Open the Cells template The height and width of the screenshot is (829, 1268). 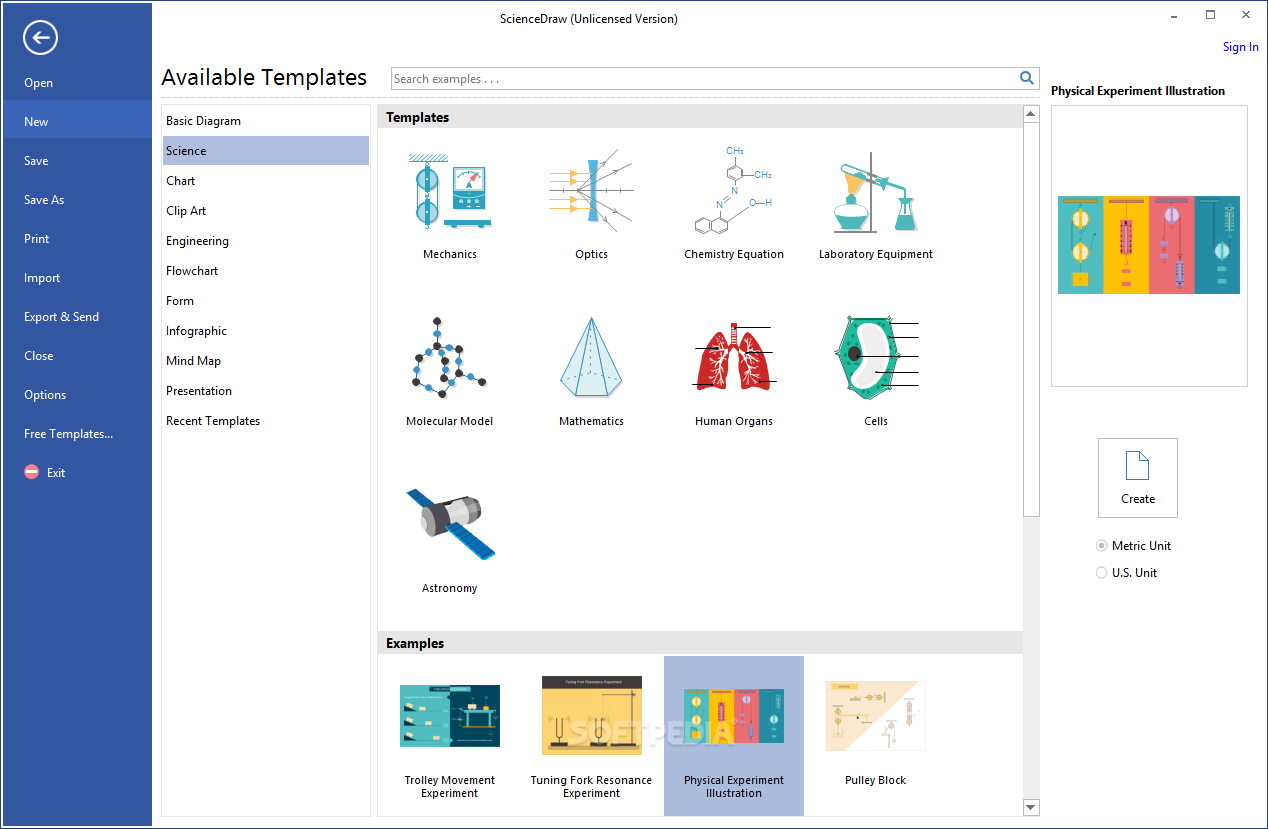click(x=876, y=371)
